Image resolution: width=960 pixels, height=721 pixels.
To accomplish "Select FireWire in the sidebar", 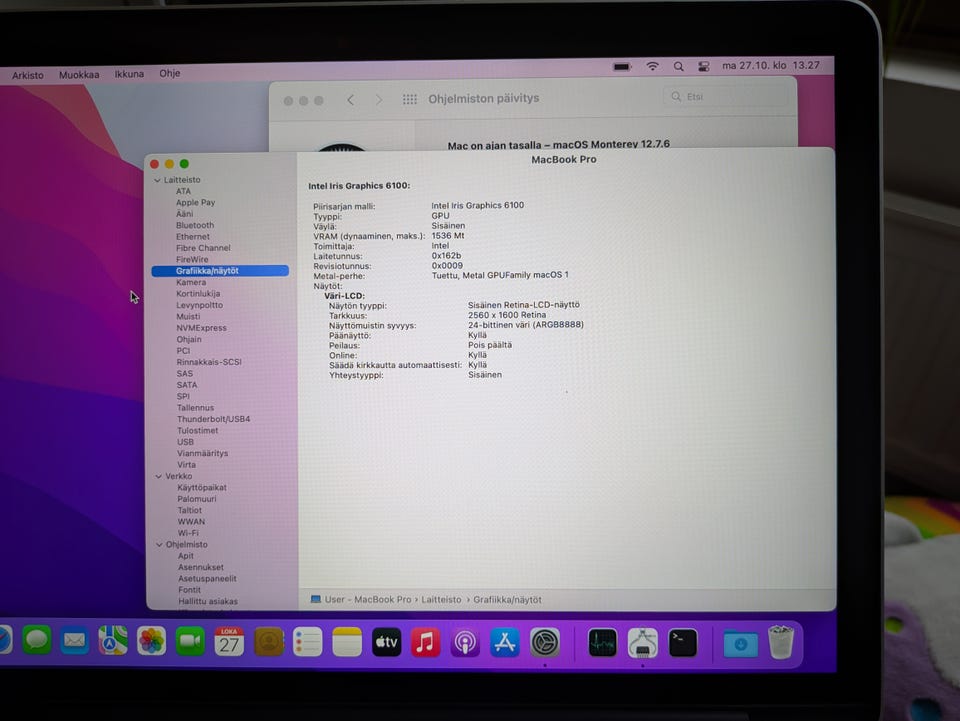I will 192,260.
